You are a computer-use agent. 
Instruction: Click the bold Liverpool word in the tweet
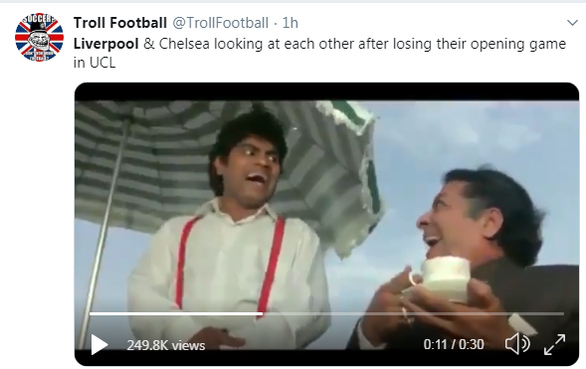(106, 44)
